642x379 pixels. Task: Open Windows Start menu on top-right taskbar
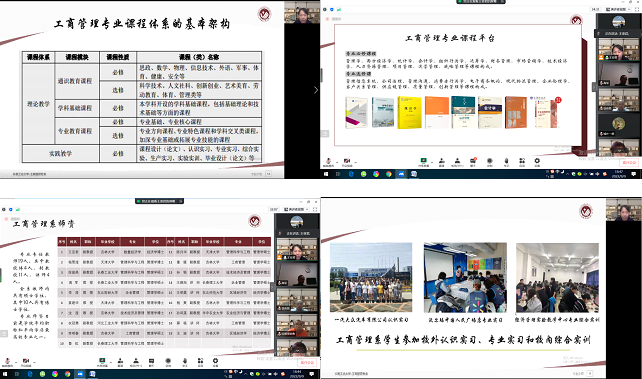coord(326,174)
